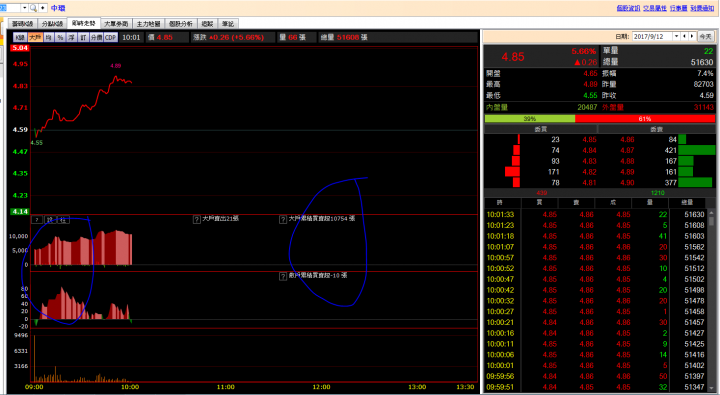The width and height of the screenshot is (720, 395).
Task: Toggle the 浮 button in chart toolbar
Action: pos(72,38)
